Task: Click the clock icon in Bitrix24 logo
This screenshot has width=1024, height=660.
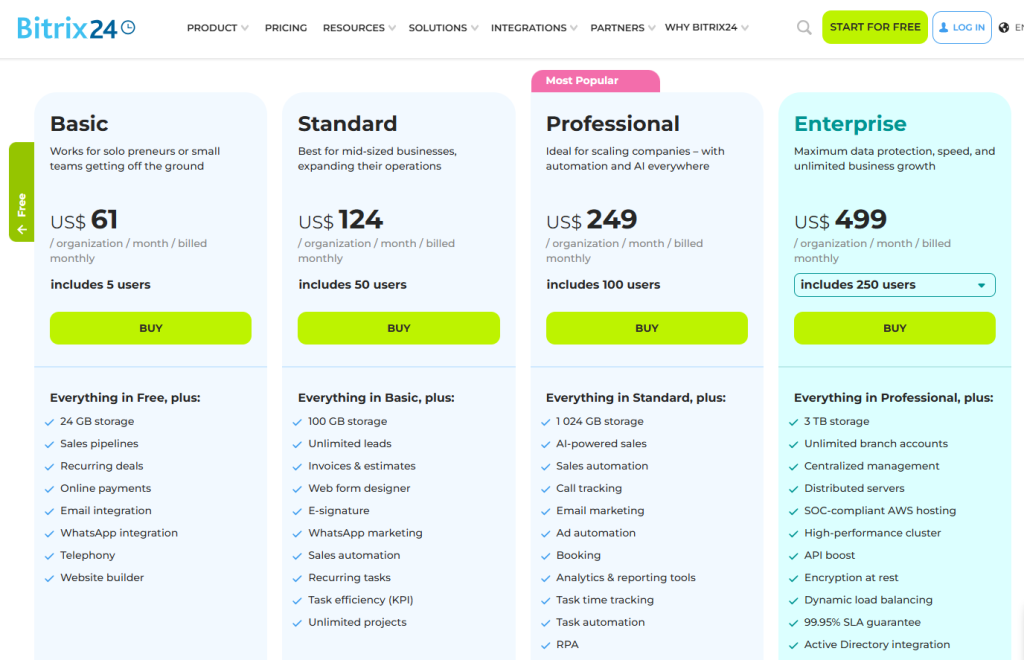Action: pos(127,28)
